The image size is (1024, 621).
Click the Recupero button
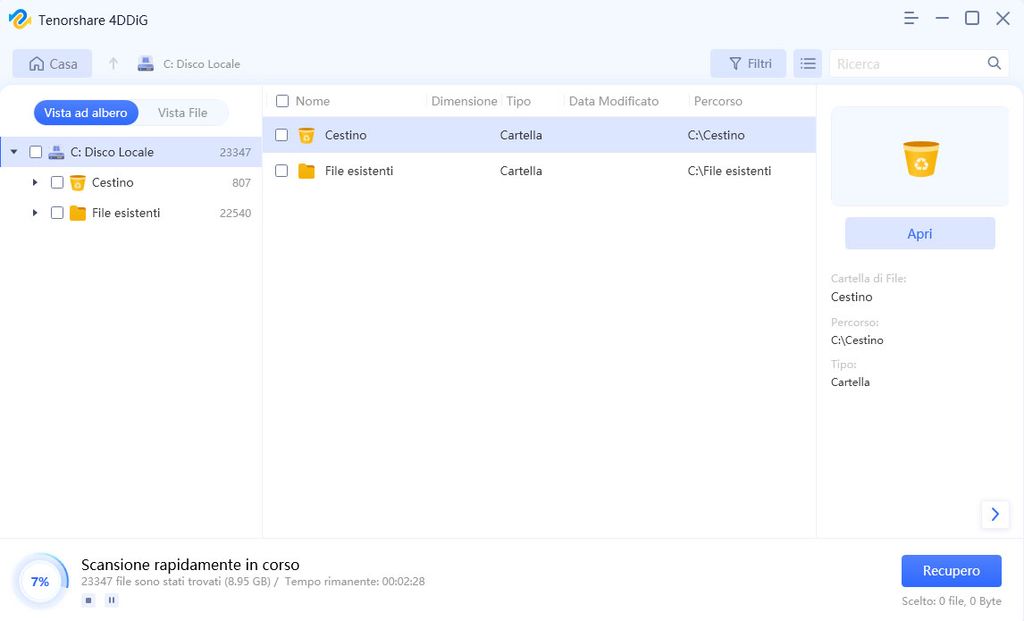tap(950, 571)
